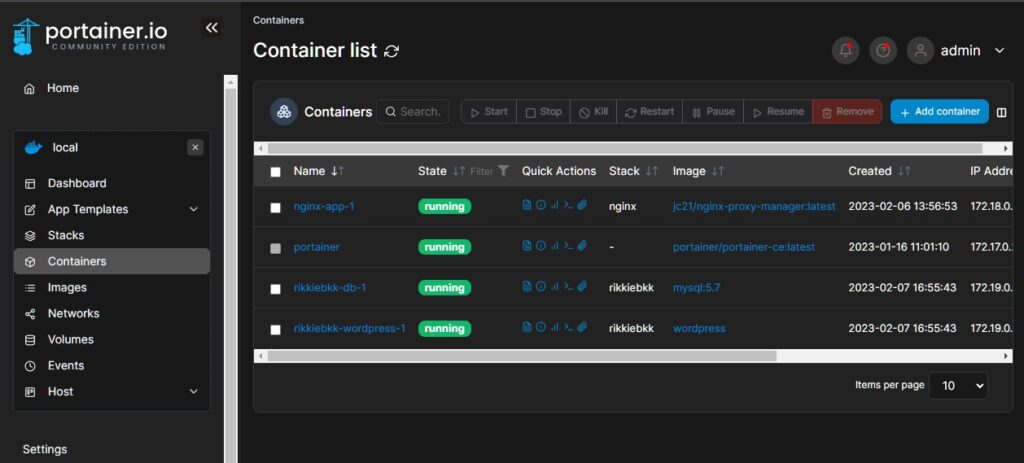Open jc21/nginx-proxy-manager:latest image link
This screenshot has height=463, width=1024.
pyautogui.click(x=754, y=206)
